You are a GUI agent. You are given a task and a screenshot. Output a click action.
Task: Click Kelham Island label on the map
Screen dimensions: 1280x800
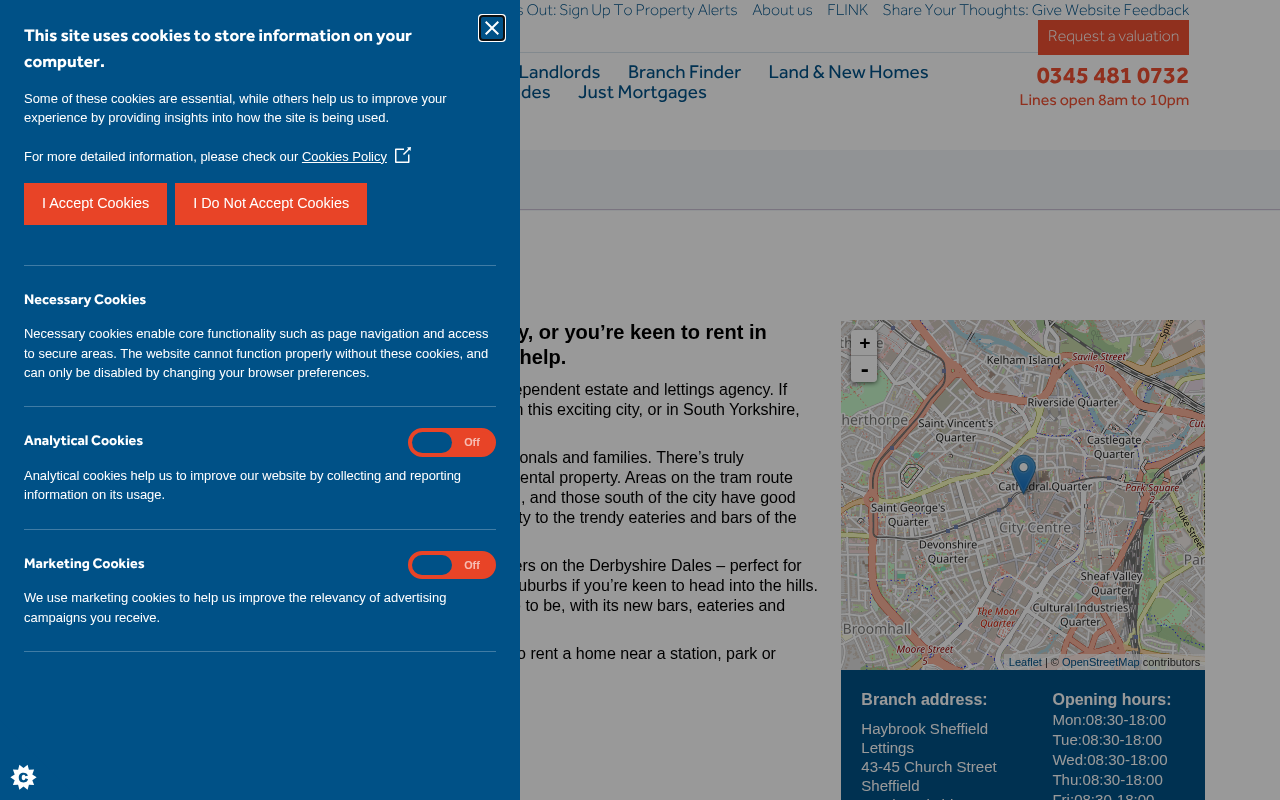[1023, 360]
